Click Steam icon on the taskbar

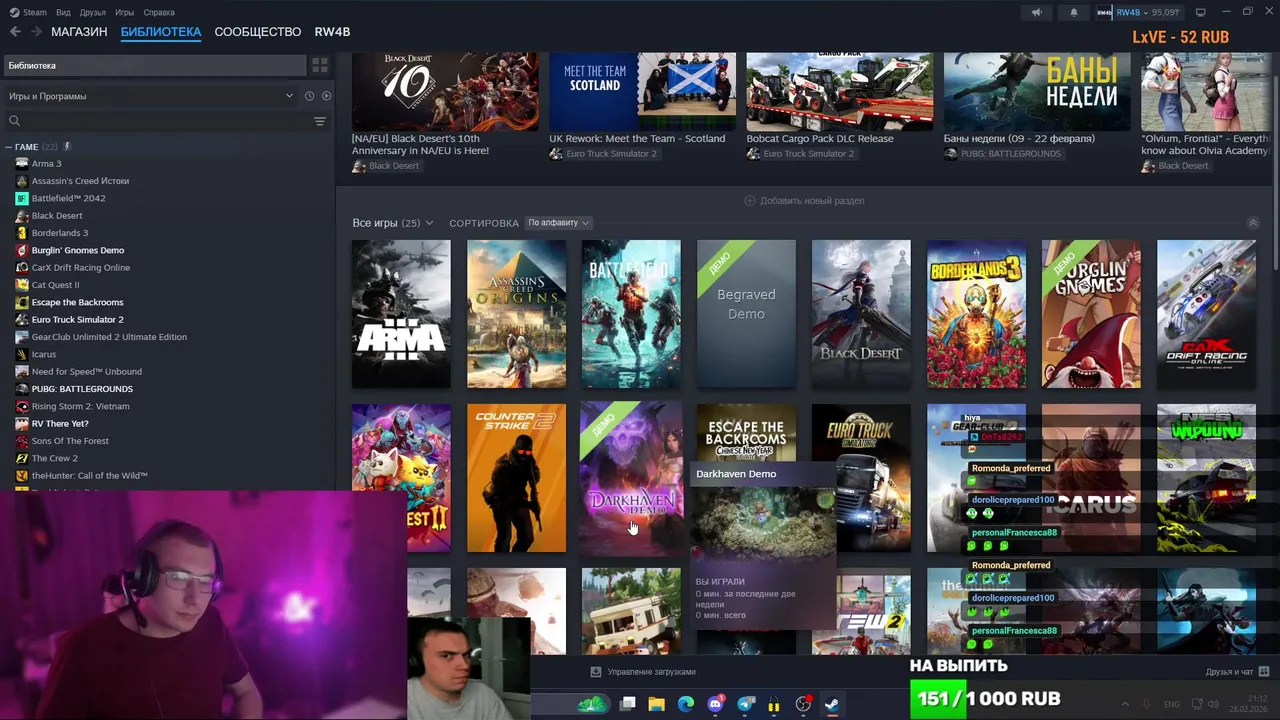[832, 704]
